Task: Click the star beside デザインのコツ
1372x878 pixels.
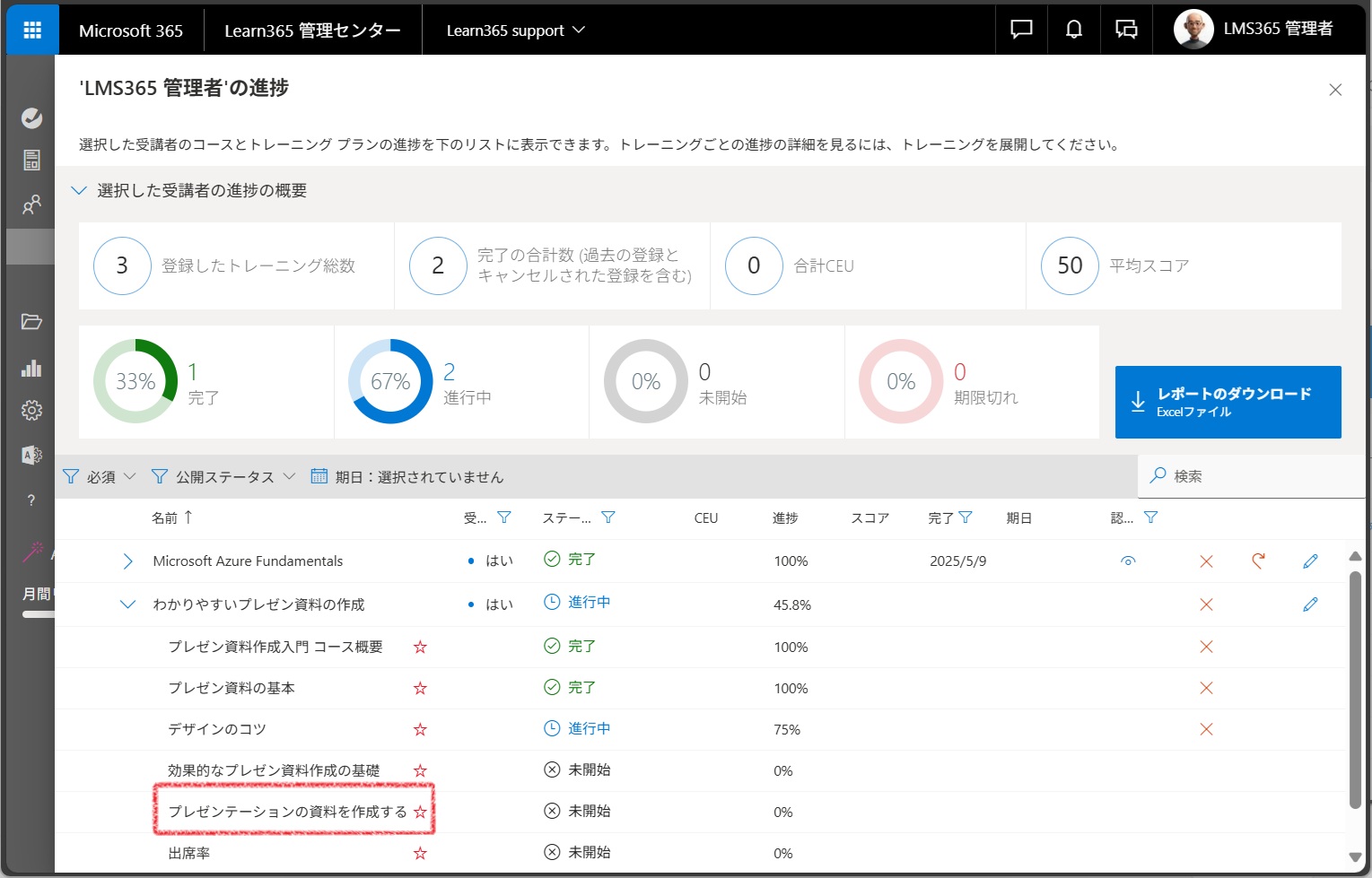Action: click(x=420, y=729)
